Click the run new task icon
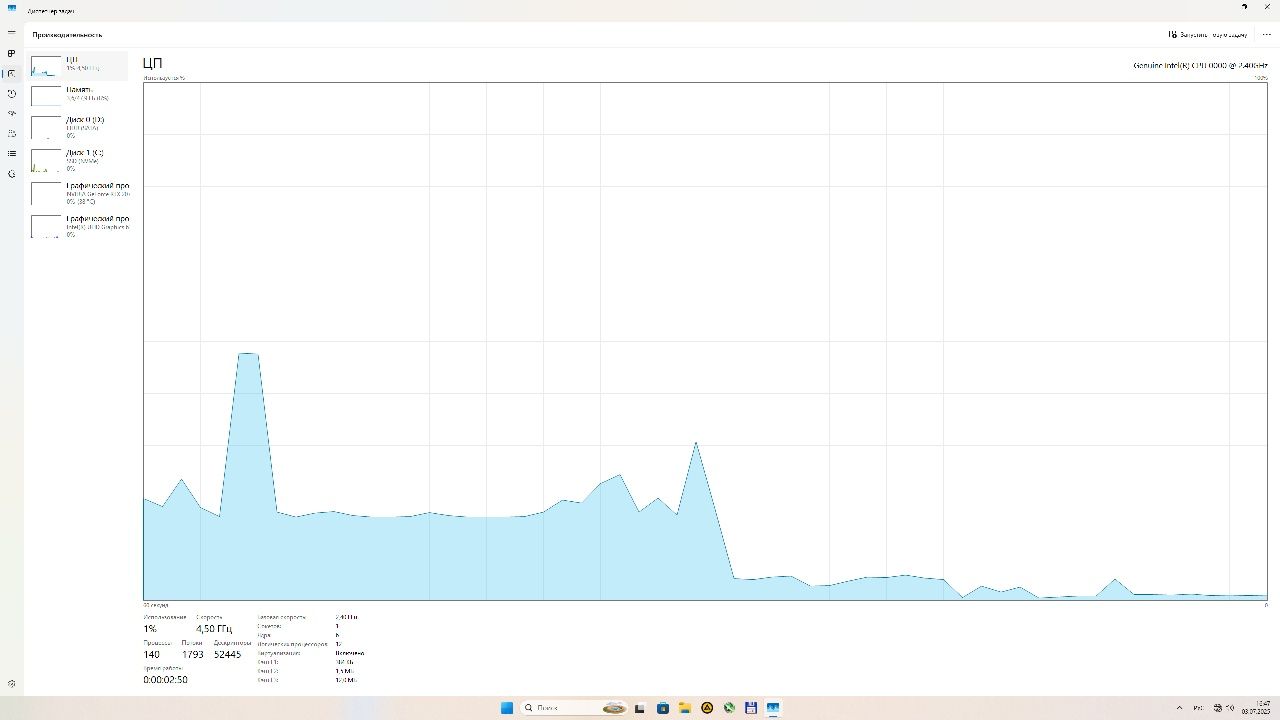Screen dimensions: 1280x720 (1173, 34)
